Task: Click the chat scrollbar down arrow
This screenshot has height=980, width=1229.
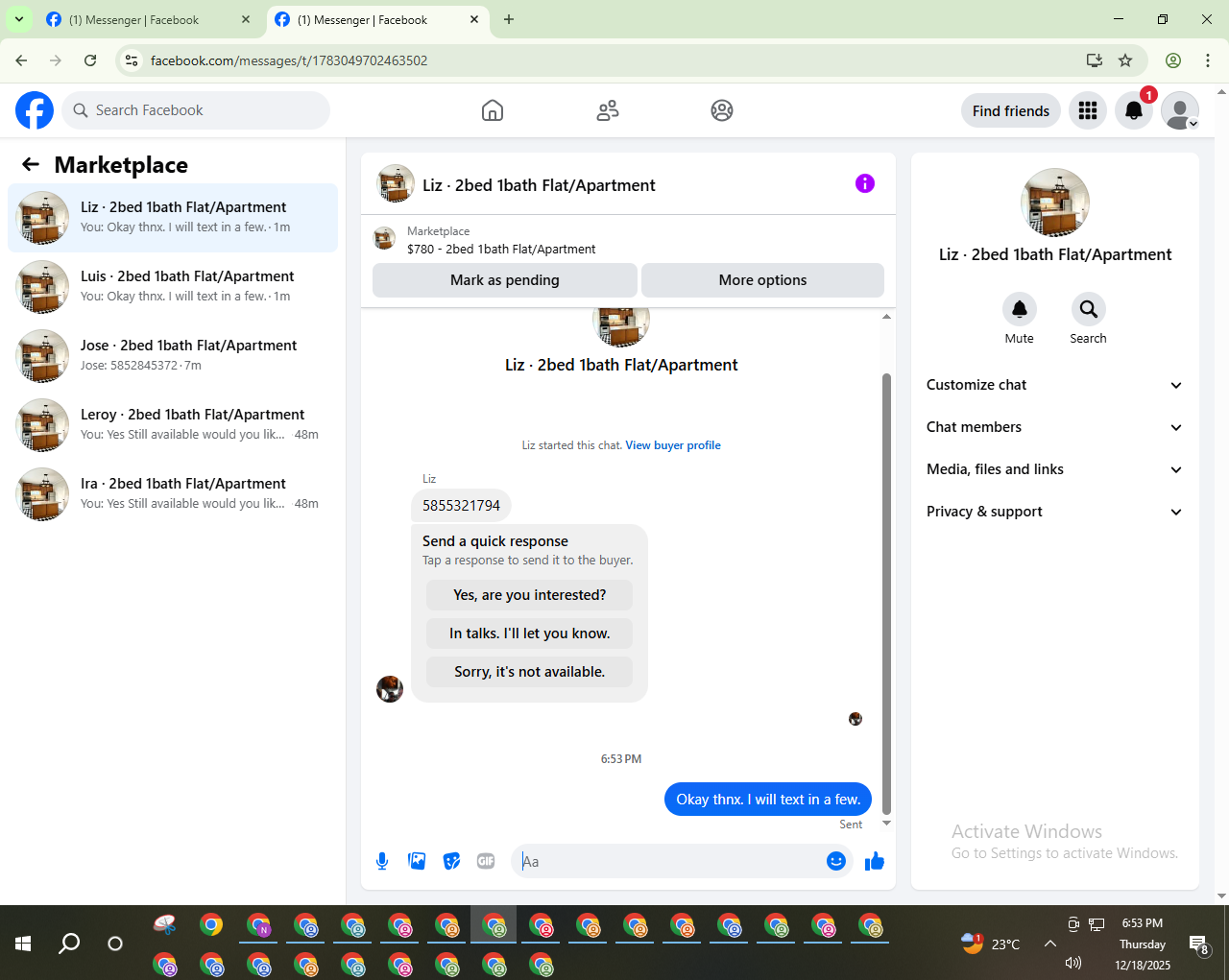Action: point(886,824)
